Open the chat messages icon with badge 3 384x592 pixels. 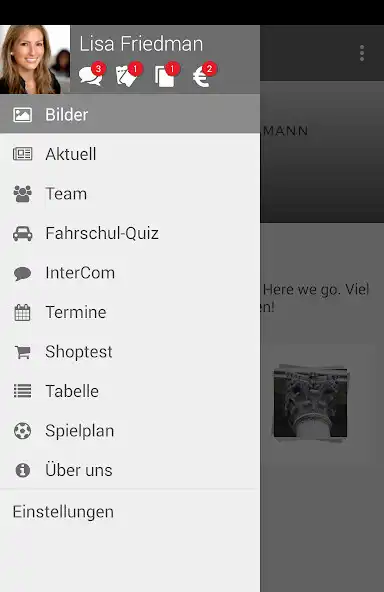(x=92, y=74)
